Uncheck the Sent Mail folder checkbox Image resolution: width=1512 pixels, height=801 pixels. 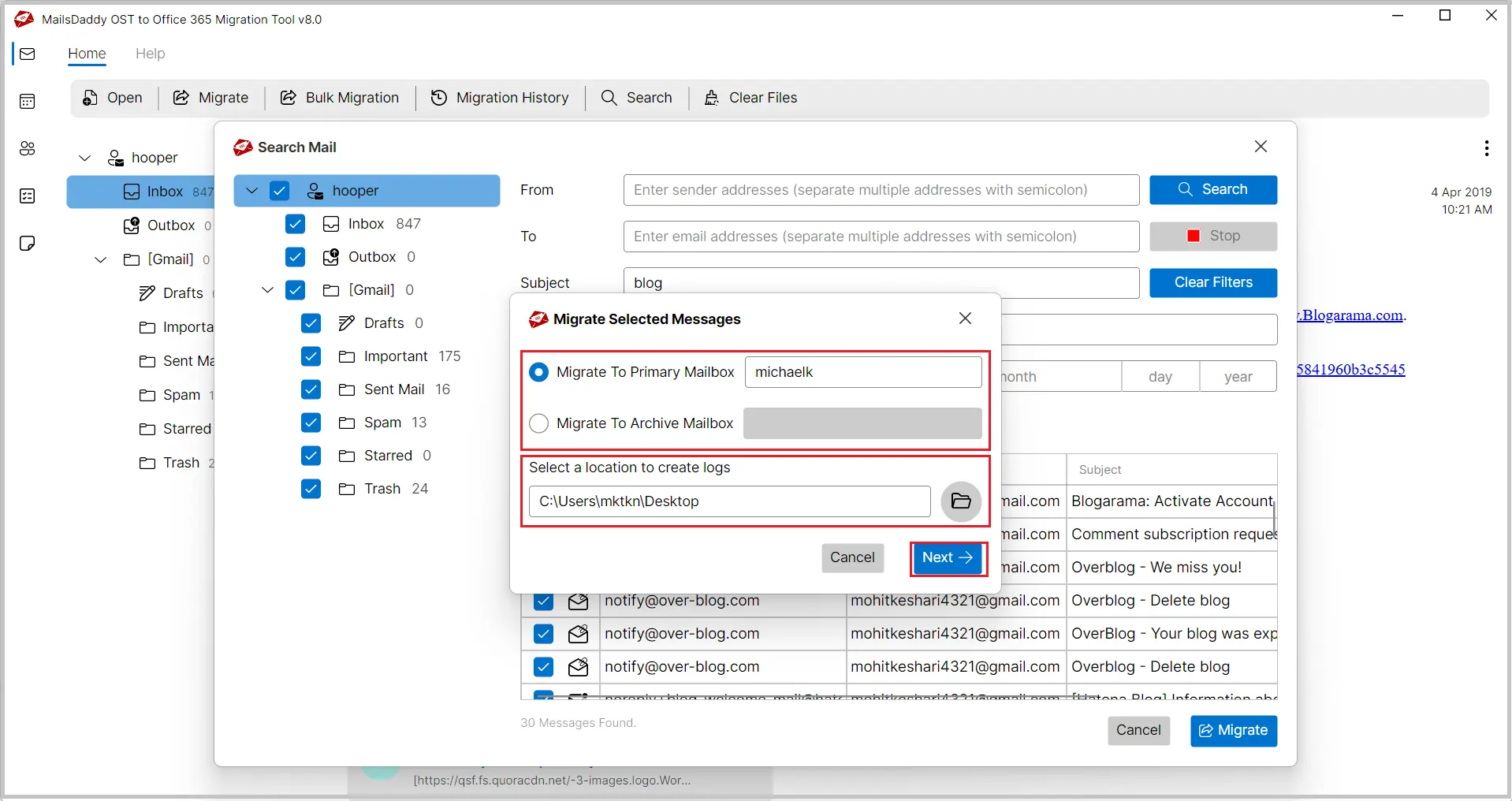[x=311, y=389]
